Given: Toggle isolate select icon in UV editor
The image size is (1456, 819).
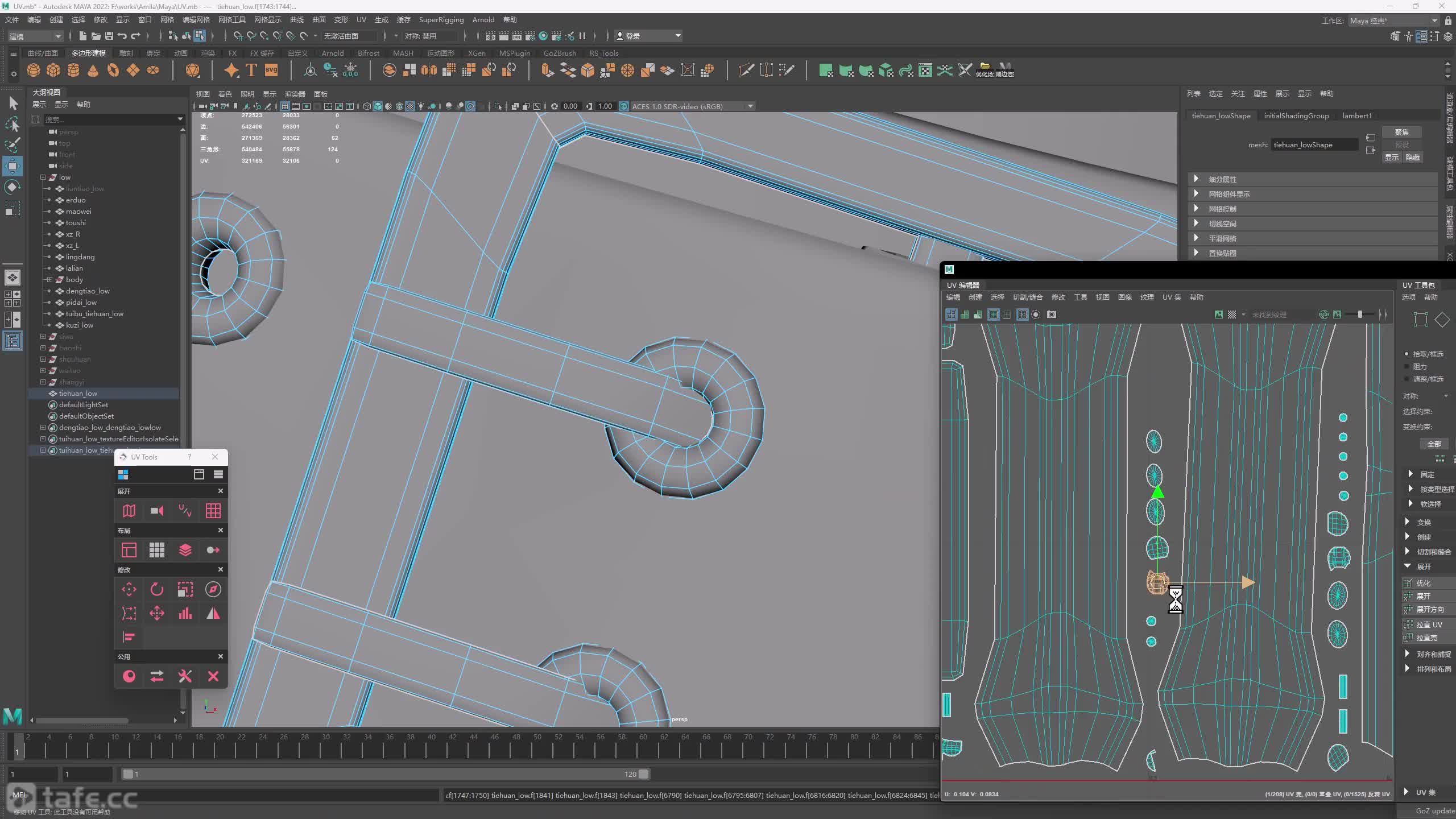Looking at the screenshot, I should (x=1036, y=315).
